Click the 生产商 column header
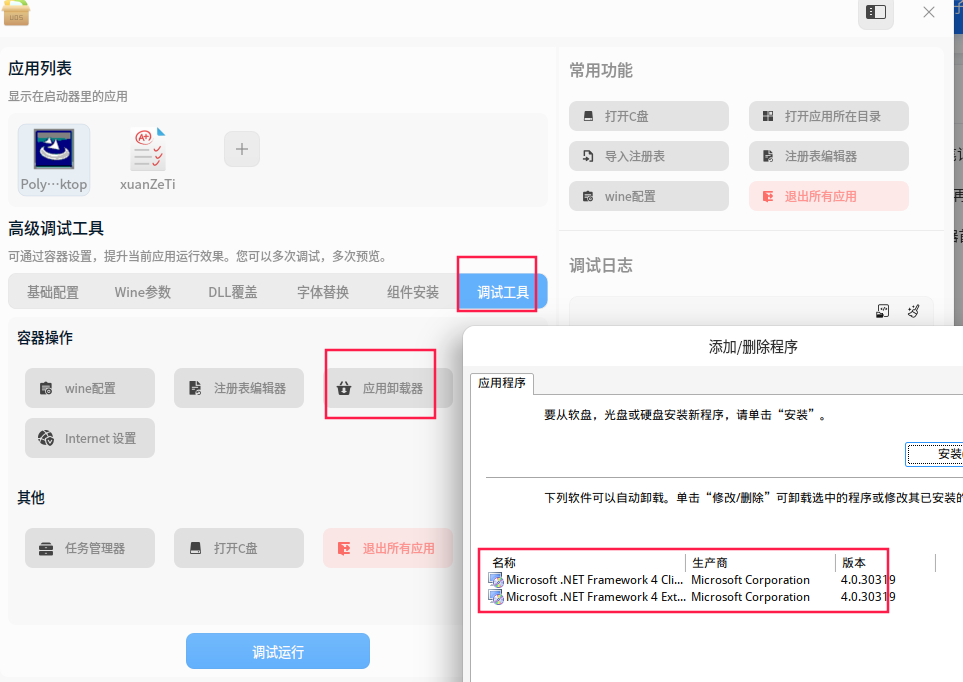Image resolution: width=963 pixels, height=682 pixels. coord(760,563)
